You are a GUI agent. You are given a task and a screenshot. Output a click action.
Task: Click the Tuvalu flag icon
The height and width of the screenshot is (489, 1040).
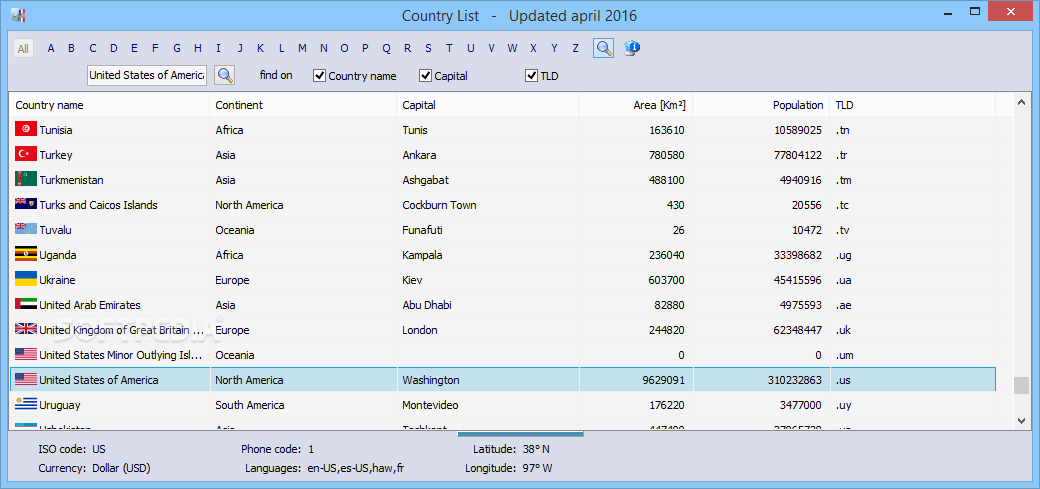[25, 230]
